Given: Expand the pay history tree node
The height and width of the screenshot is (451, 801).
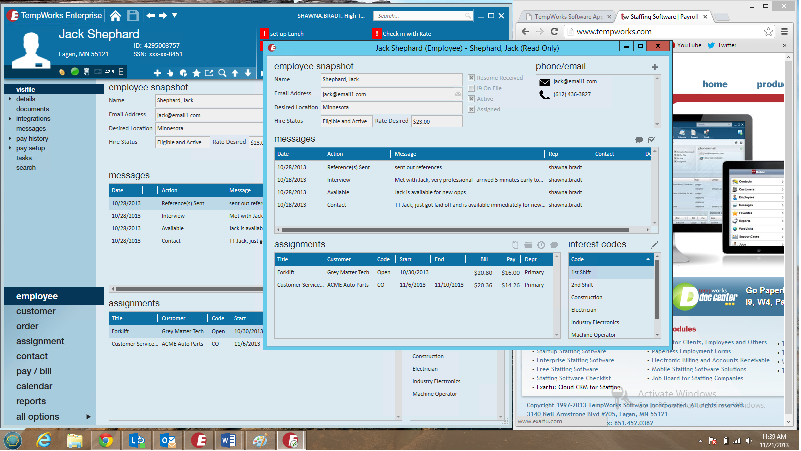Looking at the screenshot, I should point(10,138).
